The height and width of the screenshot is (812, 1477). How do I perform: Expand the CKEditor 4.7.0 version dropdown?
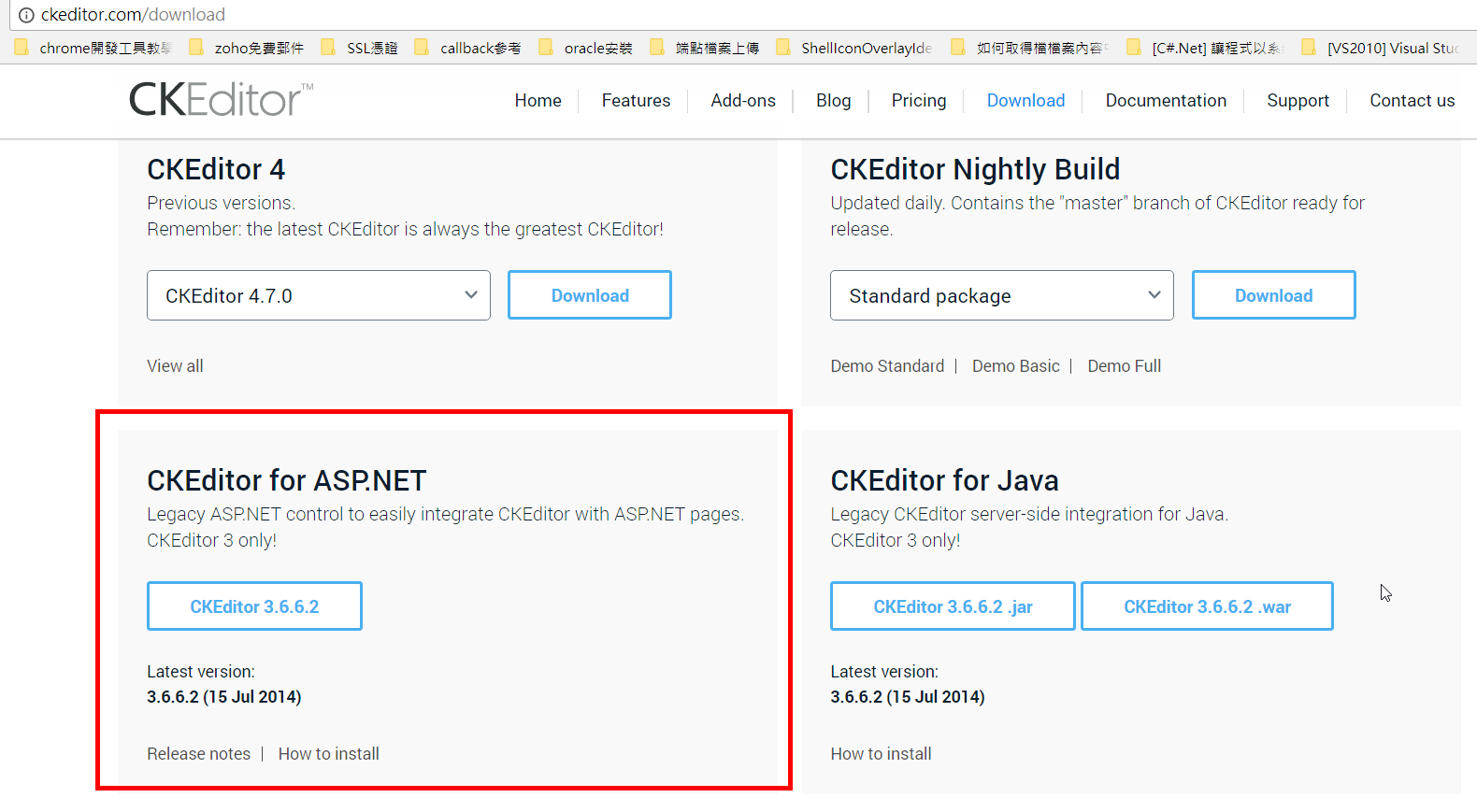tap(319, 295)
